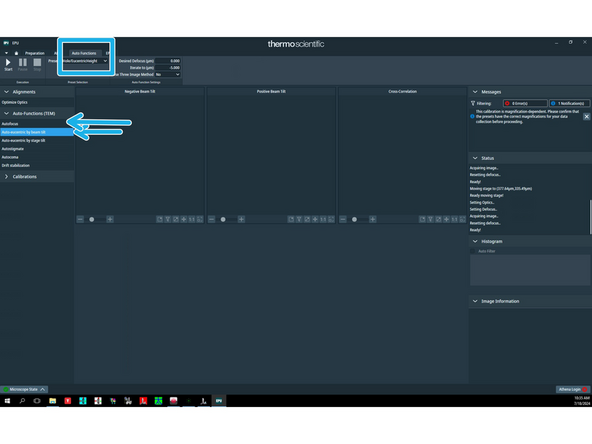The height and width of the screenshot is (444, 592).
Task: Switch to the EPU taskbar icon
Action: 219,401
